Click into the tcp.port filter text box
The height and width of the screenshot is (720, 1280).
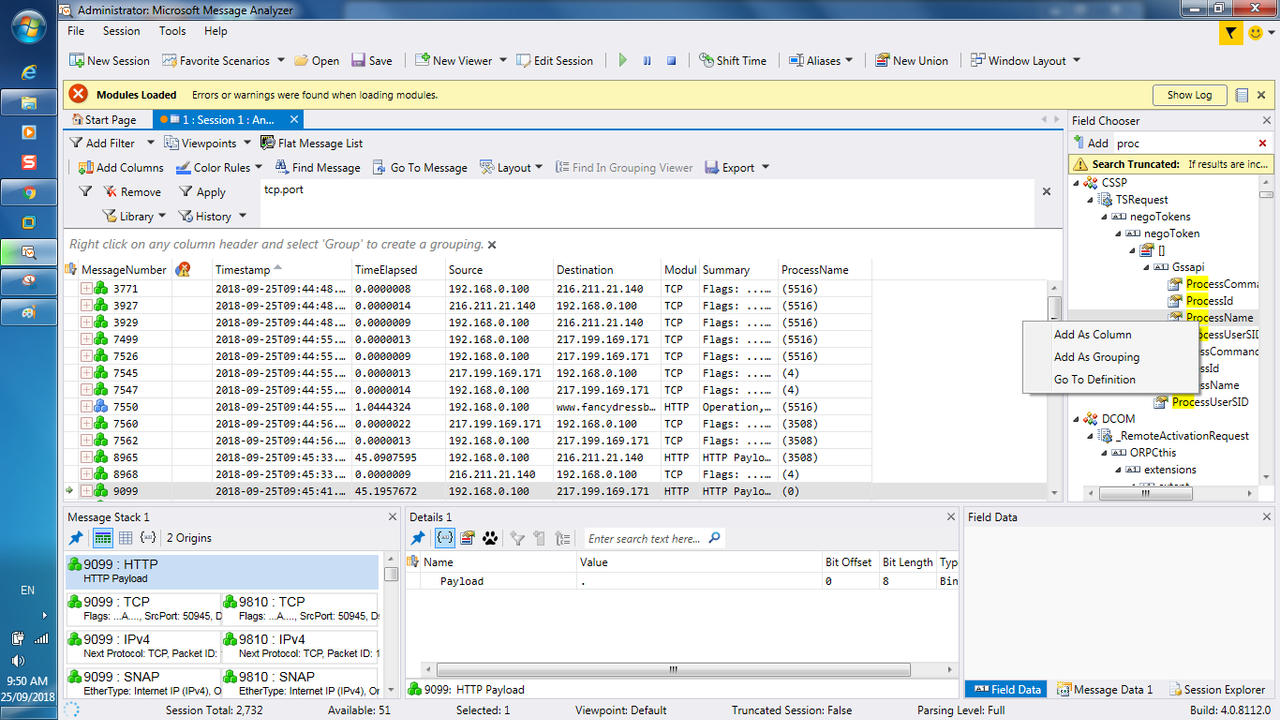tap(645, 202)
